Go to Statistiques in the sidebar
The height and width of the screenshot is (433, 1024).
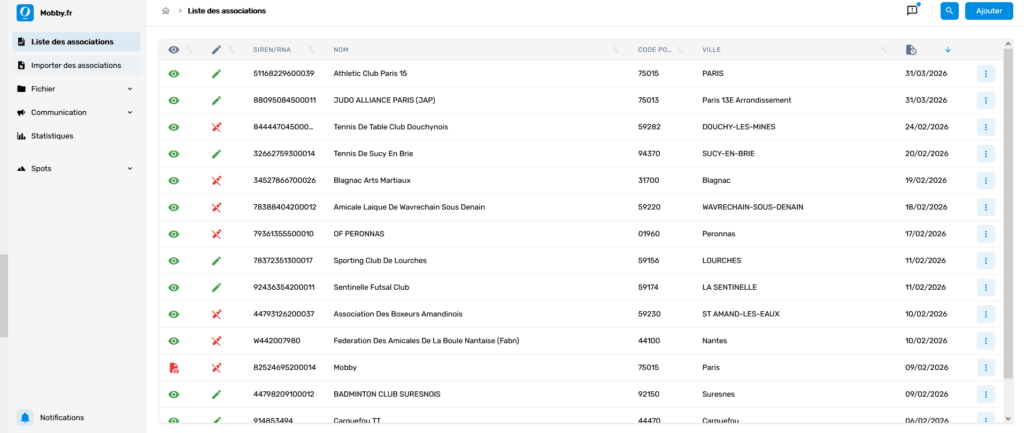coord(52,135)
